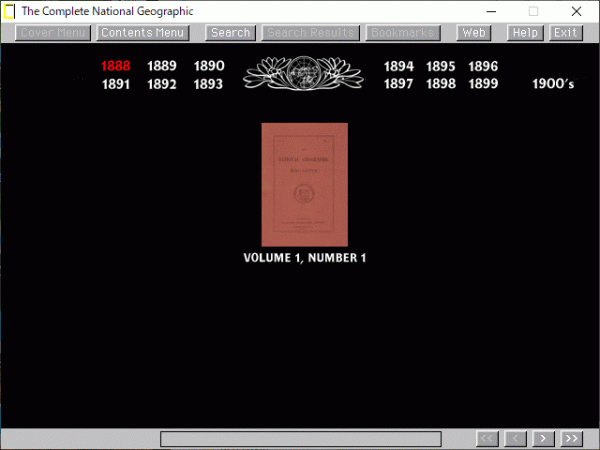Click the disabled Cover Menu button
The image size is (600, 450).
(53, 33)
